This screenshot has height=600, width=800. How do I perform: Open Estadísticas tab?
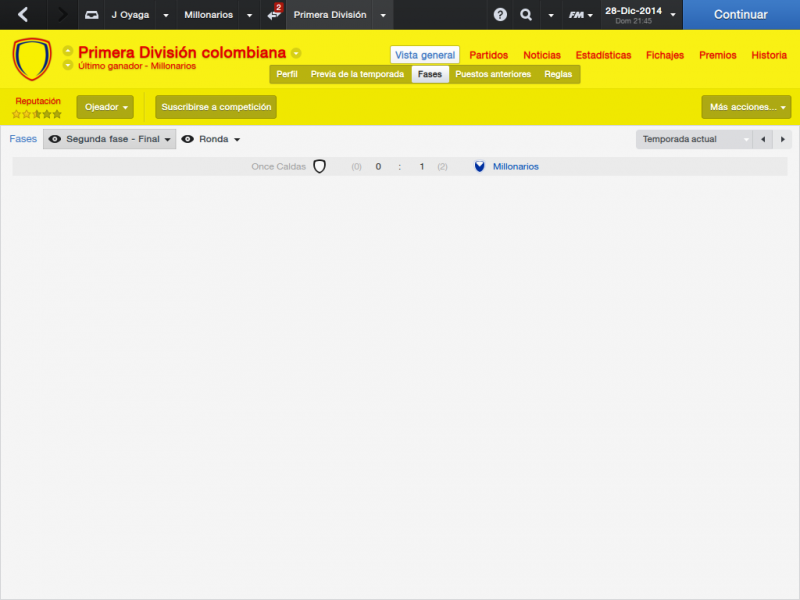(604, 55)
